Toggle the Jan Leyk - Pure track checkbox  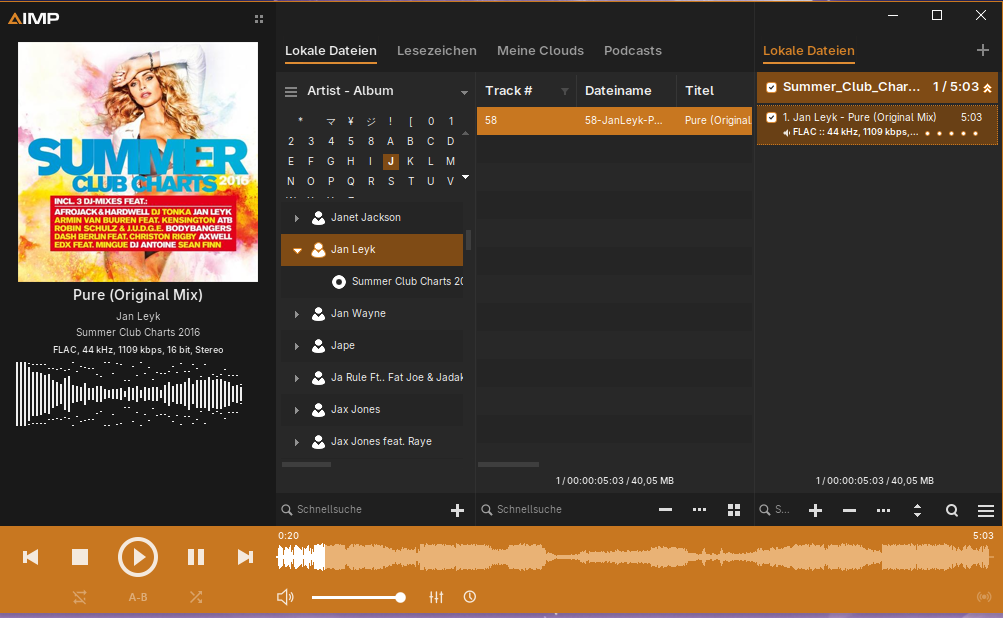coord(771,118)
